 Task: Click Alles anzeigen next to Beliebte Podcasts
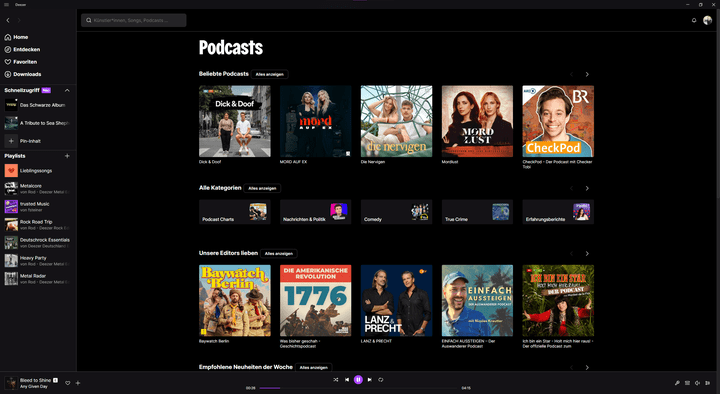click(x=270, y=74)
